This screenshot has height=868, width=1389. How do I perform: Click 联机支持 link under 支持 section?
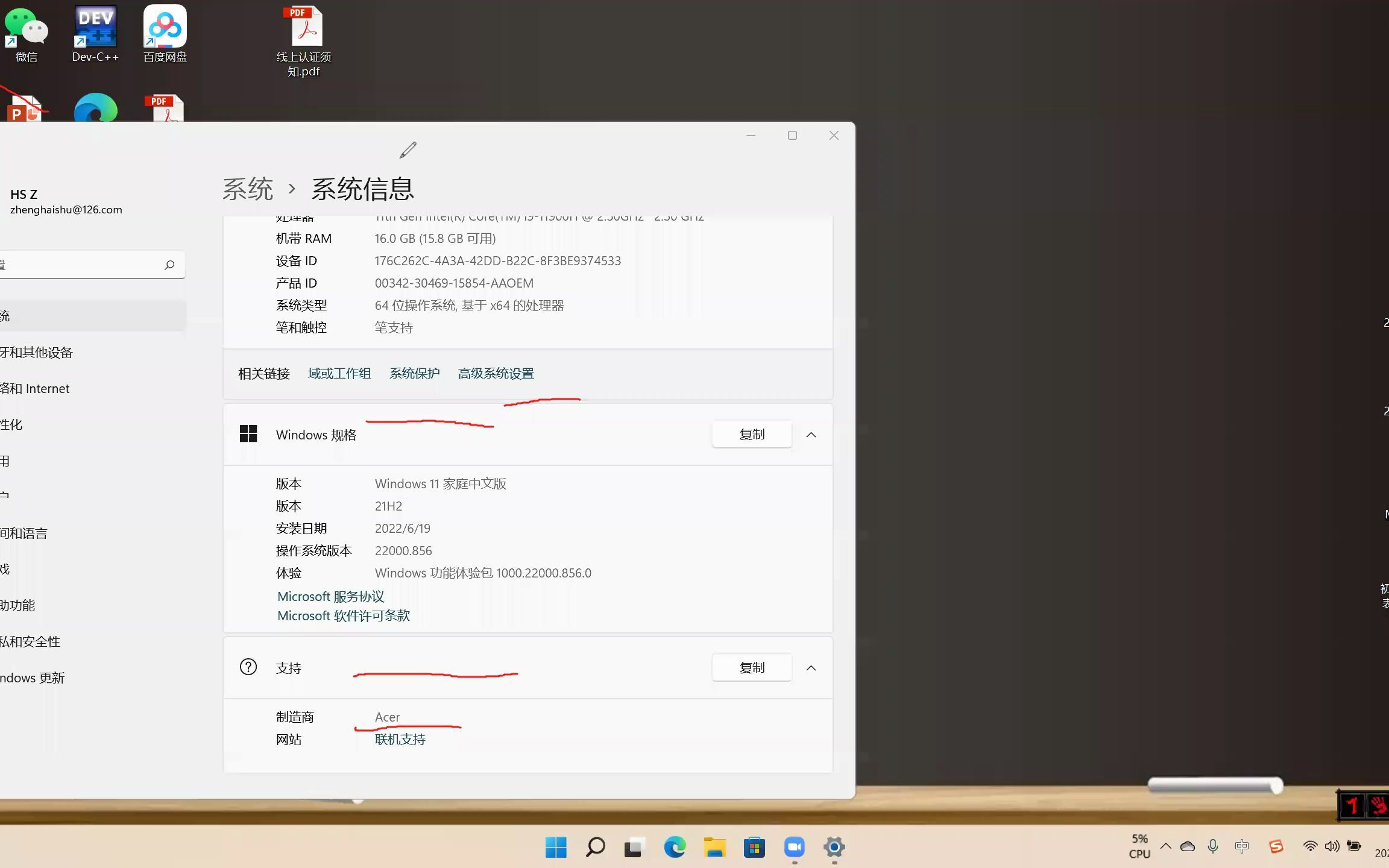pos(400,739)
